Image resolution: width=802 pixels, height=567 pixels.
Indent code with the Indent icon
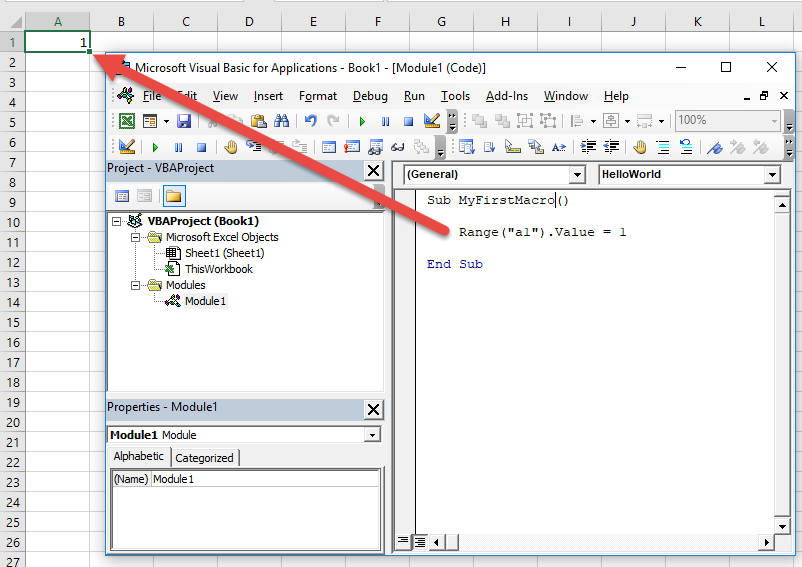point(588,147)
